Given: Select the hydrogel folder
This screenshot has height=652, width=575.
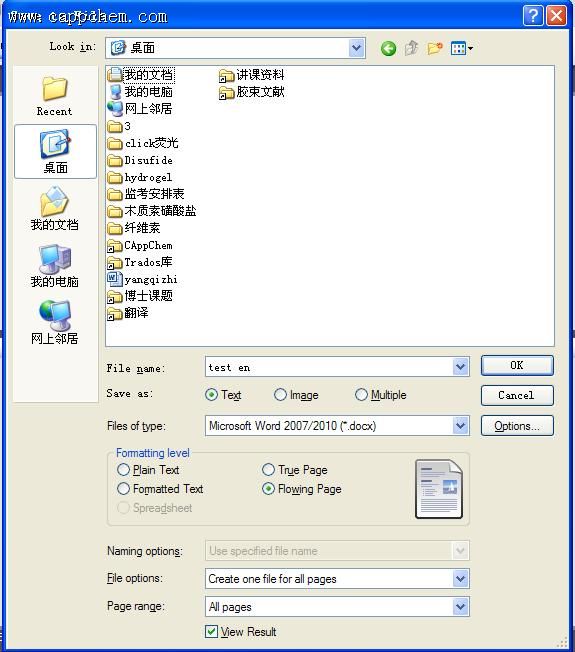Looking at the screenshot, I should [140, 177].
